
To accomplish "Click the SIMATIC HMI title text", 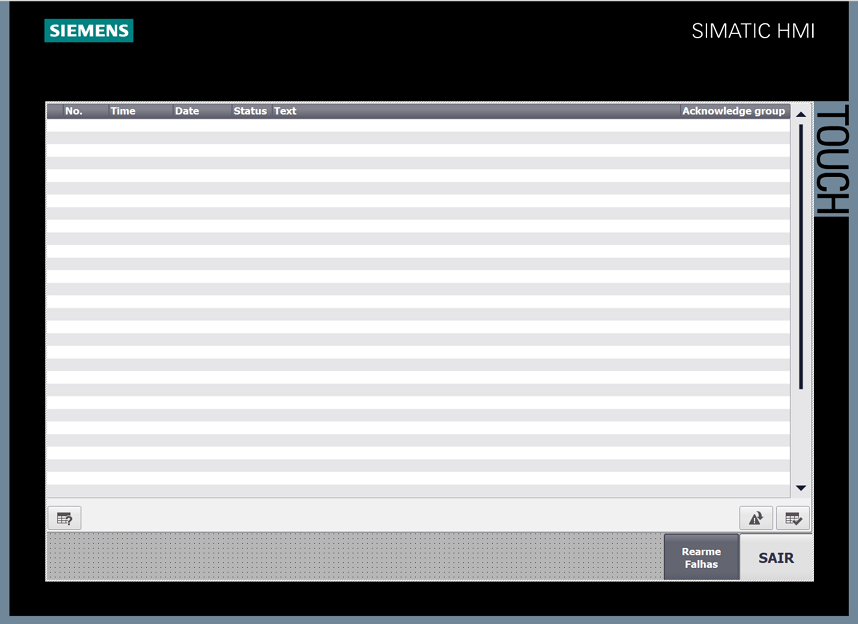I will (753, 31).
